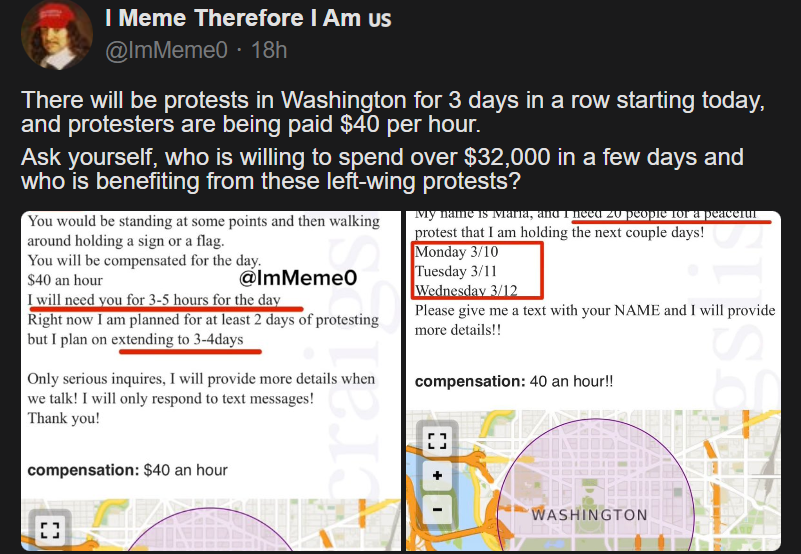Image resolution: width=801 pixels, height=554 pixels.
Task: Click "compensation: $40 an hour" in left image
Action: coord(128,470)
